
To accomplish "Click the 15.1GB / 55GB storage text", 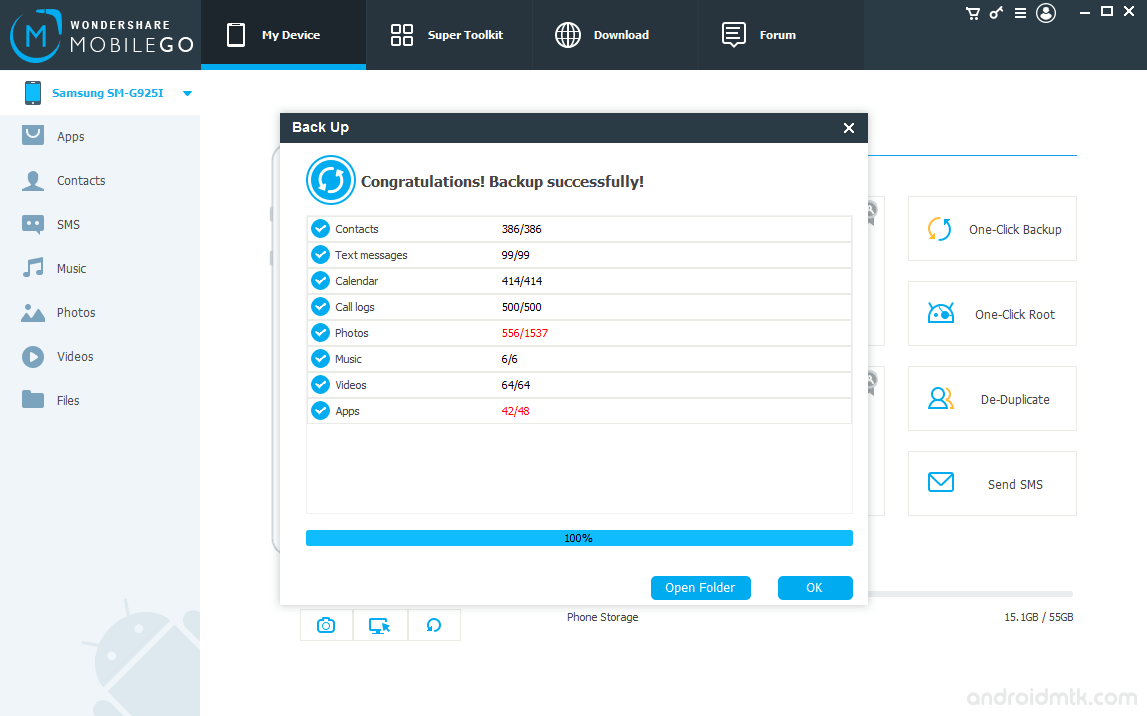I will tap(1039, 617).
